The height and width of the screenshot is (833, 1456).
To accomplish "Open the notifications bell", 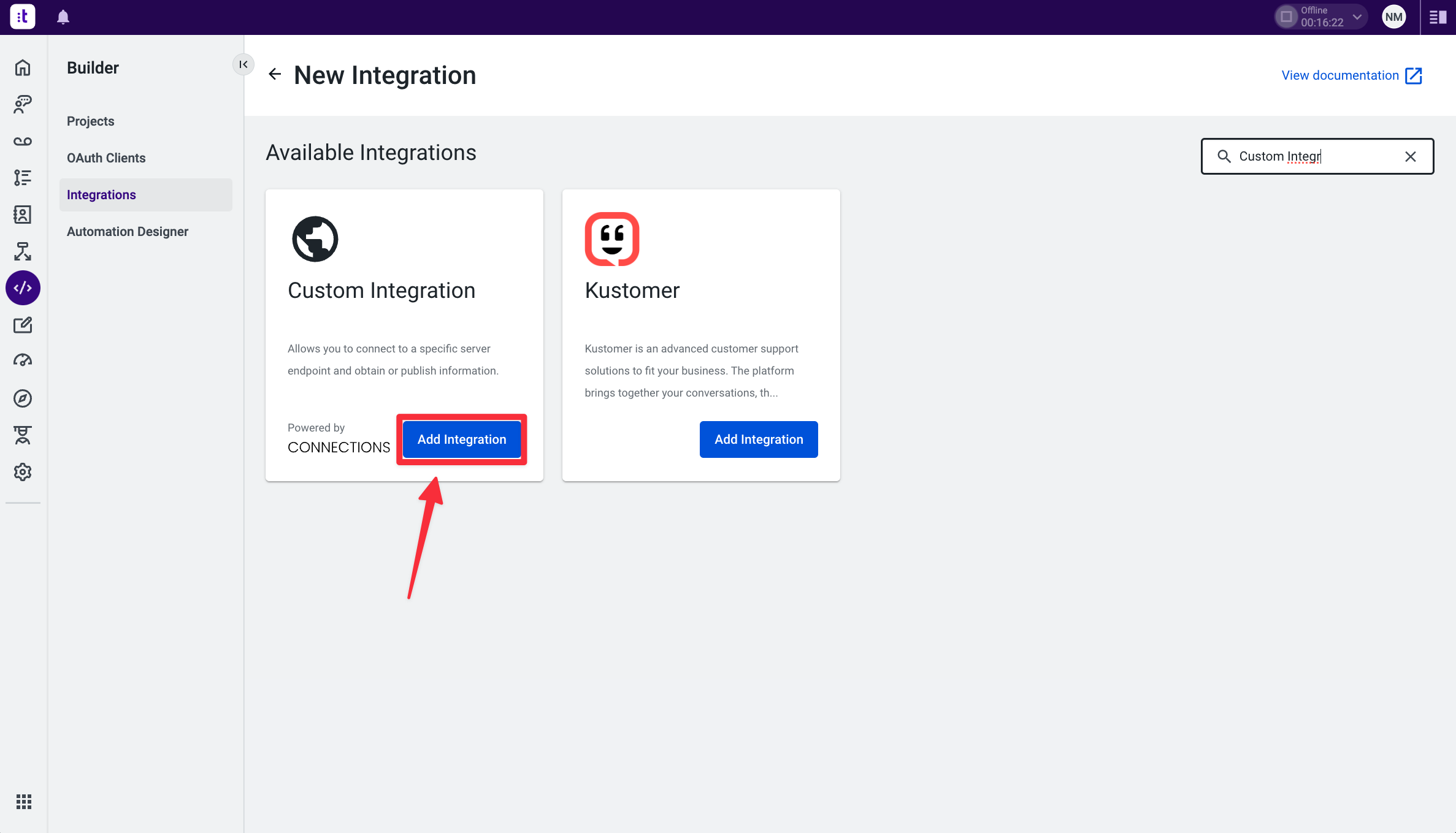I will 63,17.
